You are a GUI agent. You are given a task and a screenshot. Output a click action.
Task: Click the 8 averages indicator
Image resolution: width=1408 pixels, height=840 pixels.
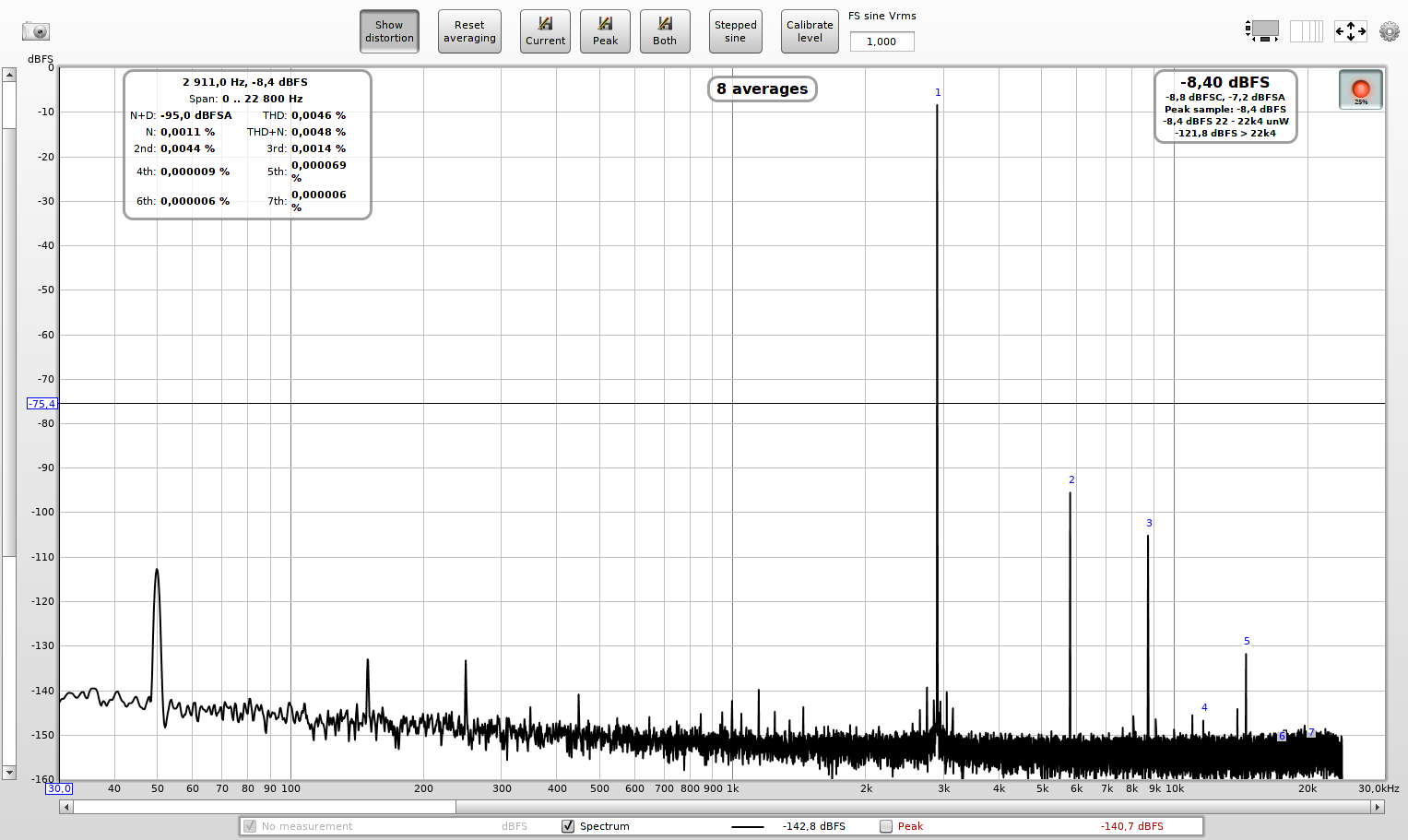pyautogui.click(x=763, y=89)
